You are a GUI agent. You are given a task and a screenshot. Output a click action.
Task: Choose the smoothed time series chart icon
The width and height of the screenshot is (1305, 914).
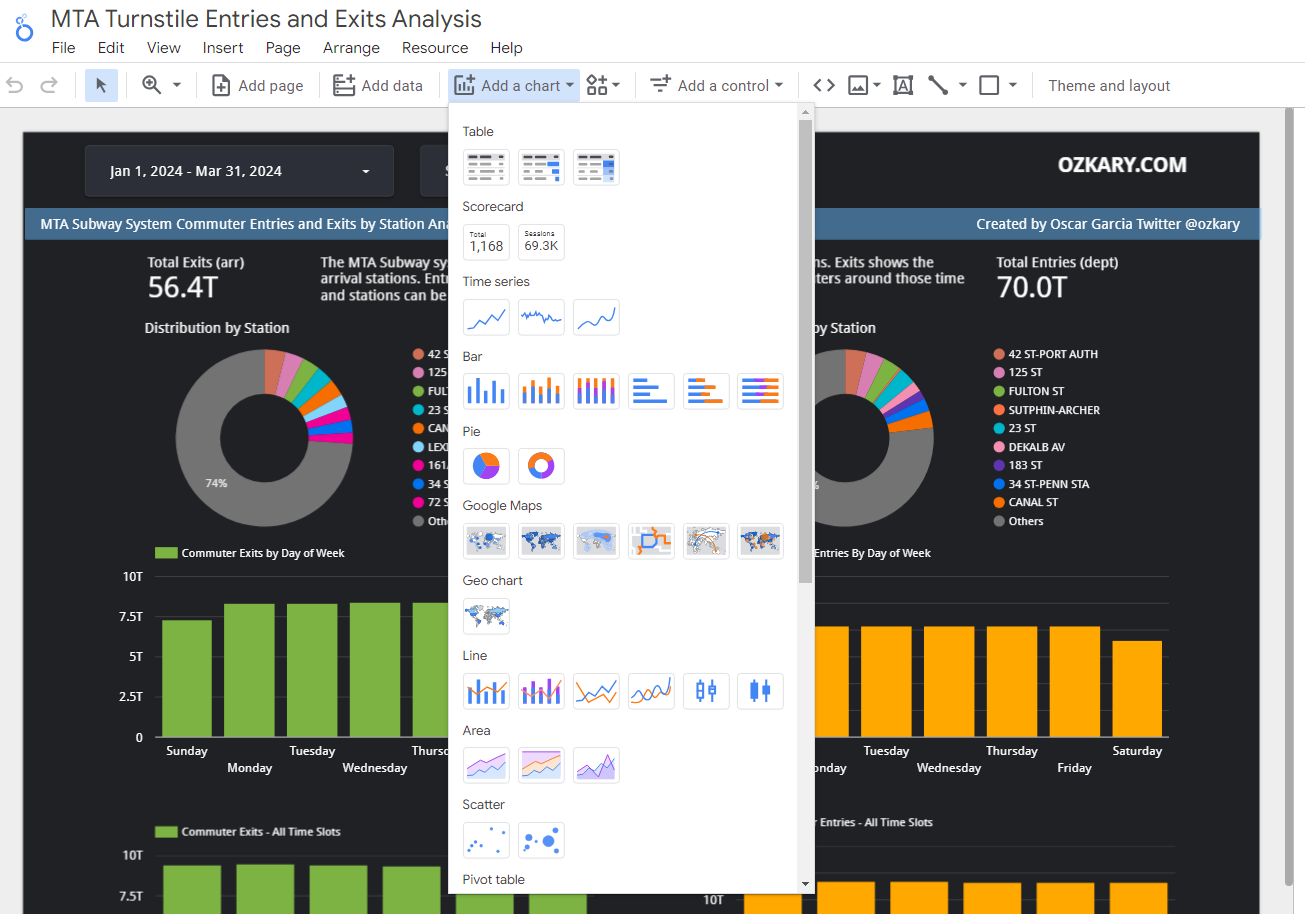pyautogui.click(x=596, y=317)
